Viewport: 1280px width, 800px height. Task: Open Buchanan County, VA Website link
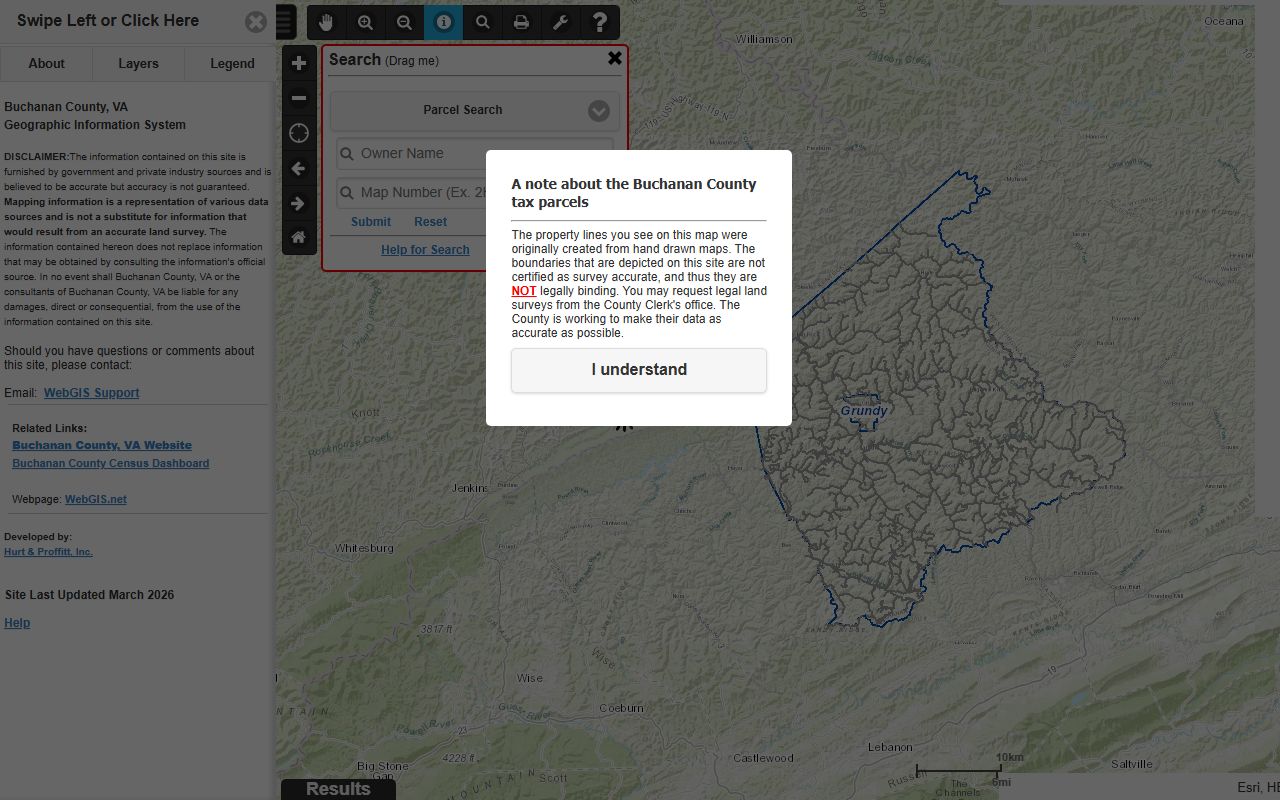tap(102, 445)
